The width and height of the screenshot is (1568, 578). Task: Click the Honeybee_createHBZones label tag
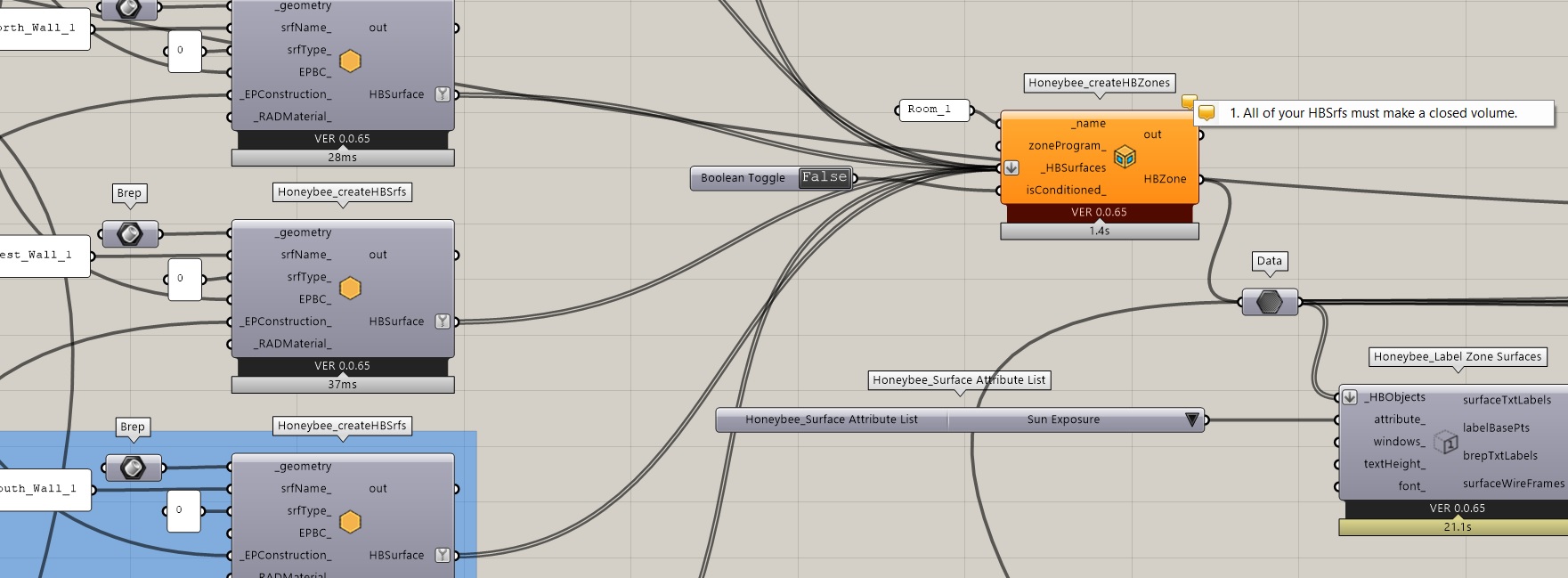coord(1100,83)
